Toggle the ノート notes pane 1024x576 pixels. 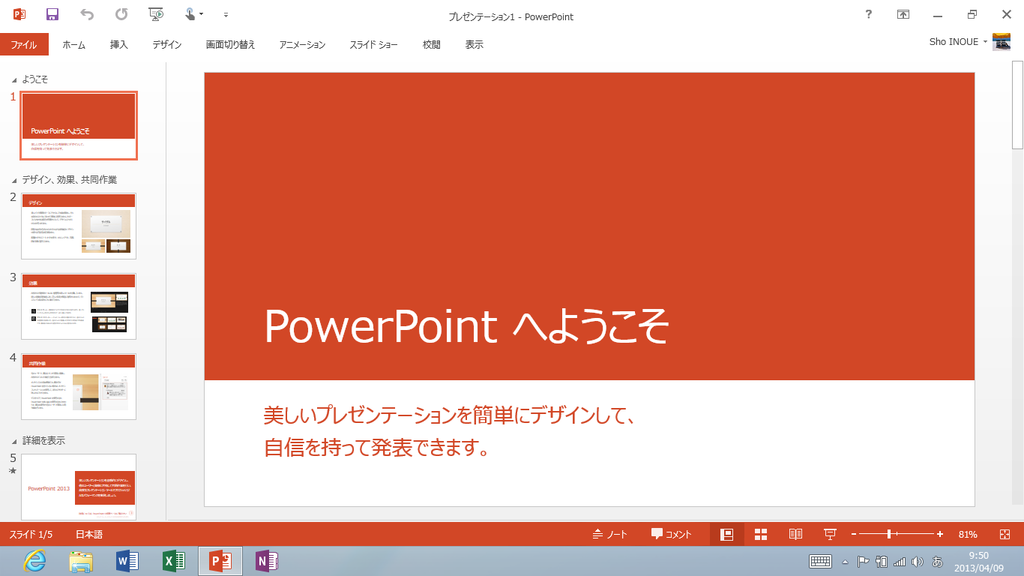[609, 534]
